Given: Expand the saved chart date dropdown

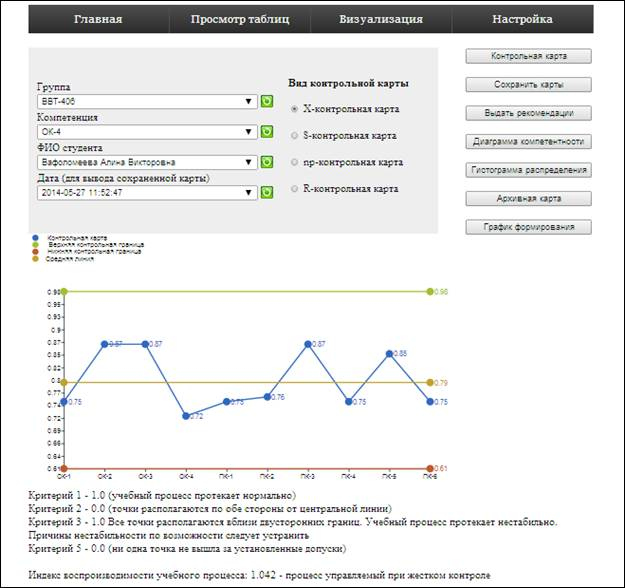Looking at the screenshot, I should point(147,192).
